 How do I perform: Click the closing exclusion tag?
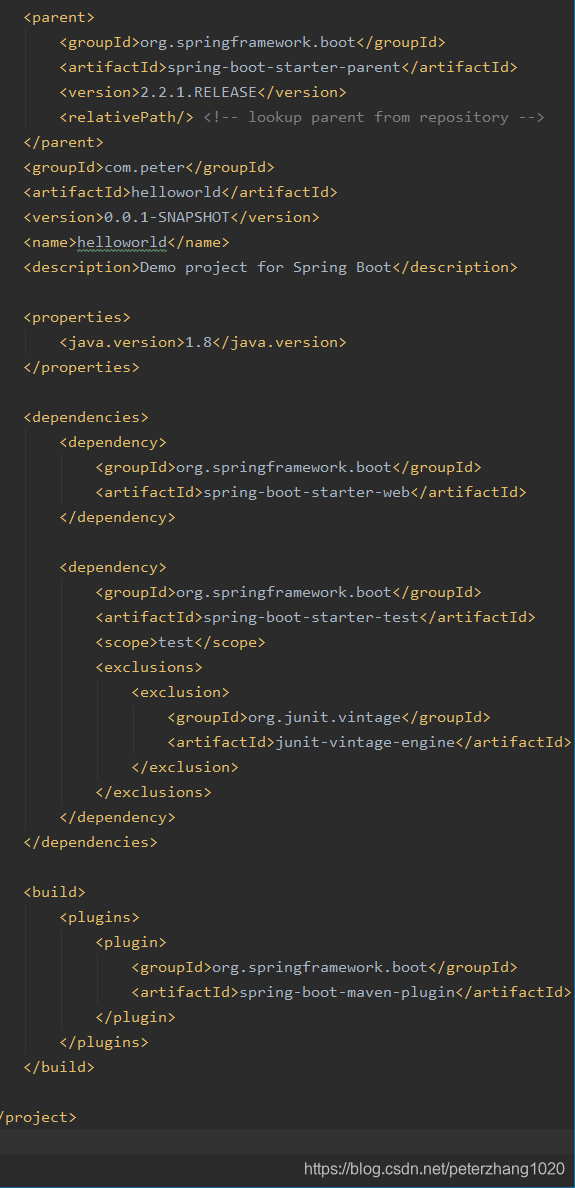click(185, 767)
